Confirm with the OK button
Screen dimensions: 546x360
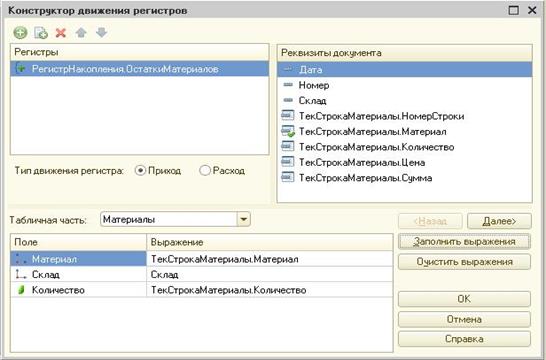coord(464,299)
